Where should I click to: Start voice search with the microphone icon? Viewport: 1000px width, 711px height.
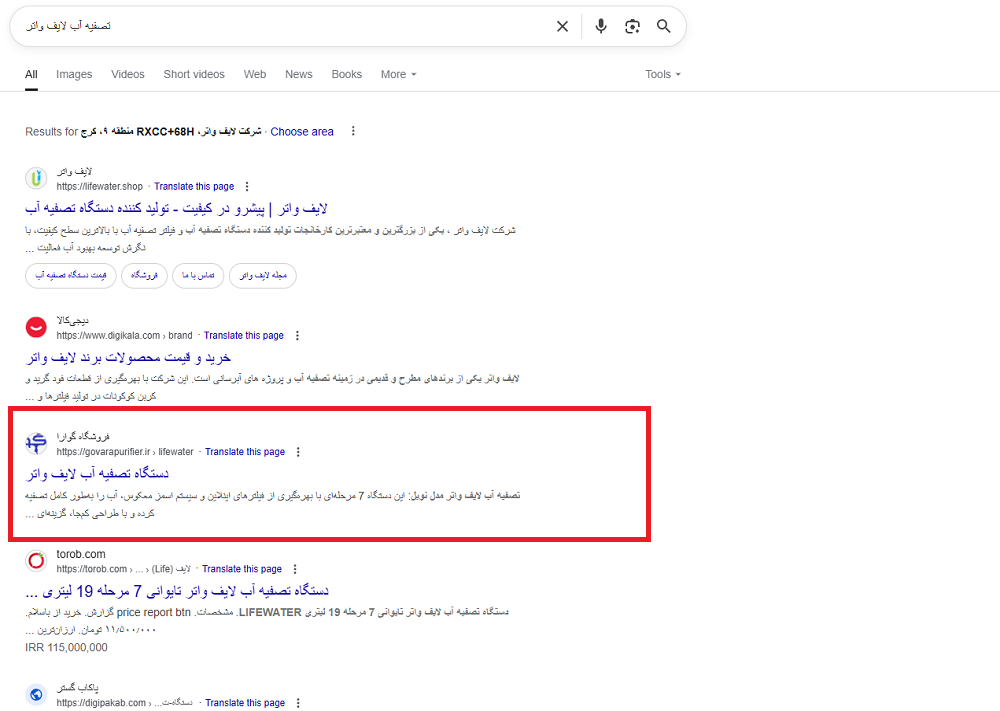tap(601, 26)
